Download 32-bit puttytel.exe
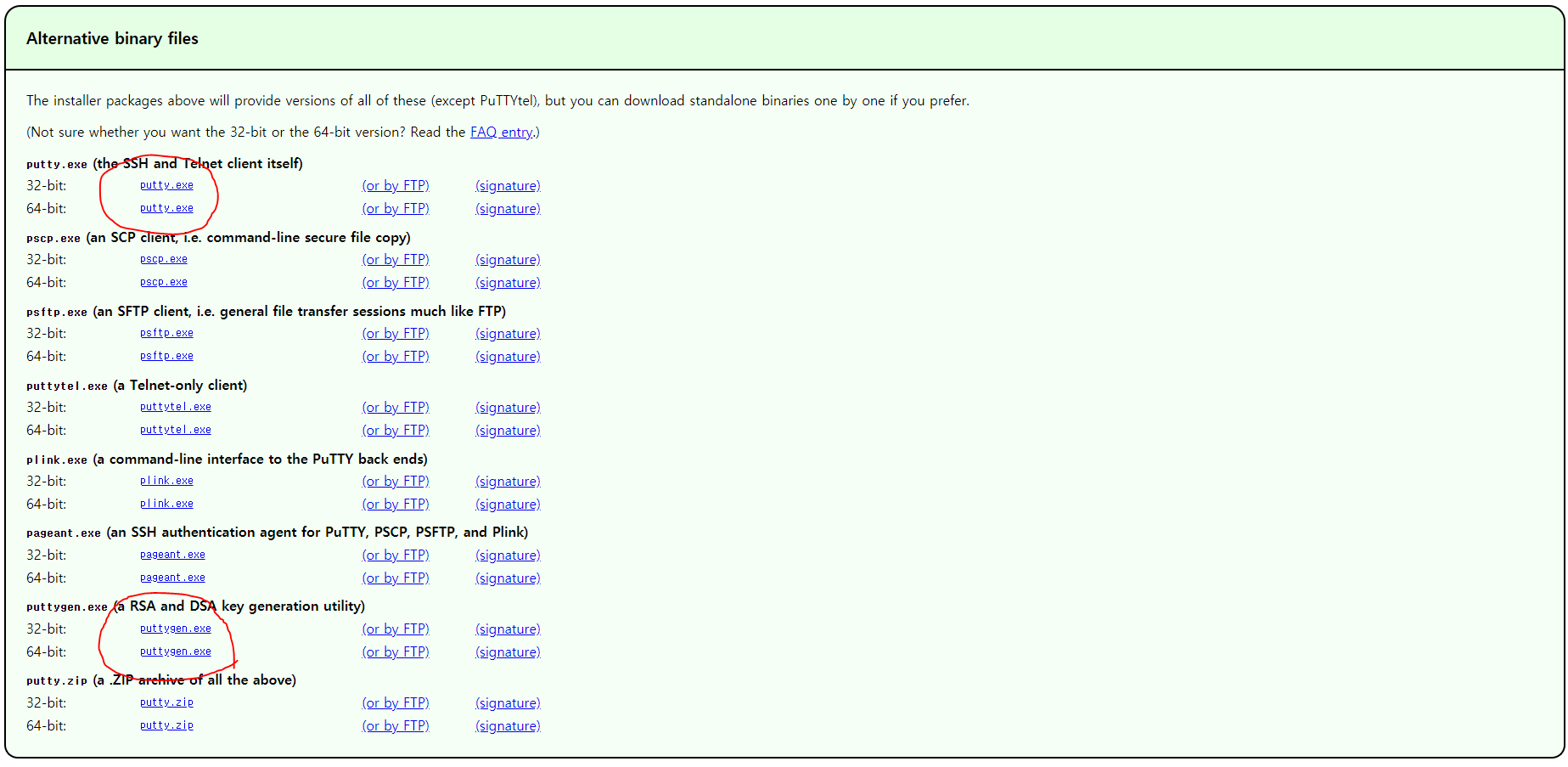 click(x=176, y=407)
